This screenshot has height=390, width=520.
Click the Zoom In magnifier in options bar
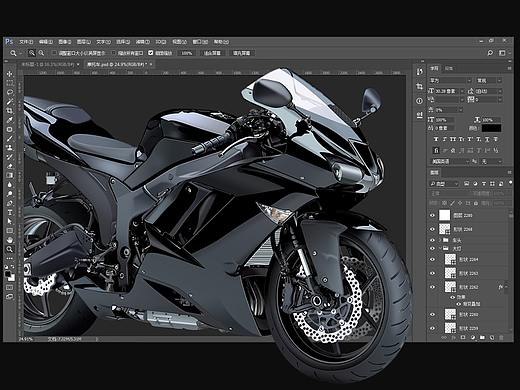pyautogui.click(x=32, y=53)
